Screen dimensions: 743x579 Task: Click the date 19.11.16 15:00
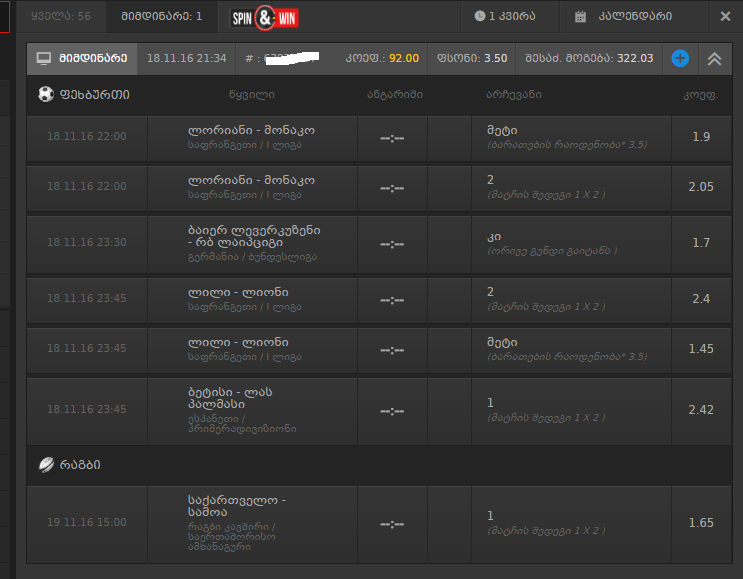coord(87,522)
